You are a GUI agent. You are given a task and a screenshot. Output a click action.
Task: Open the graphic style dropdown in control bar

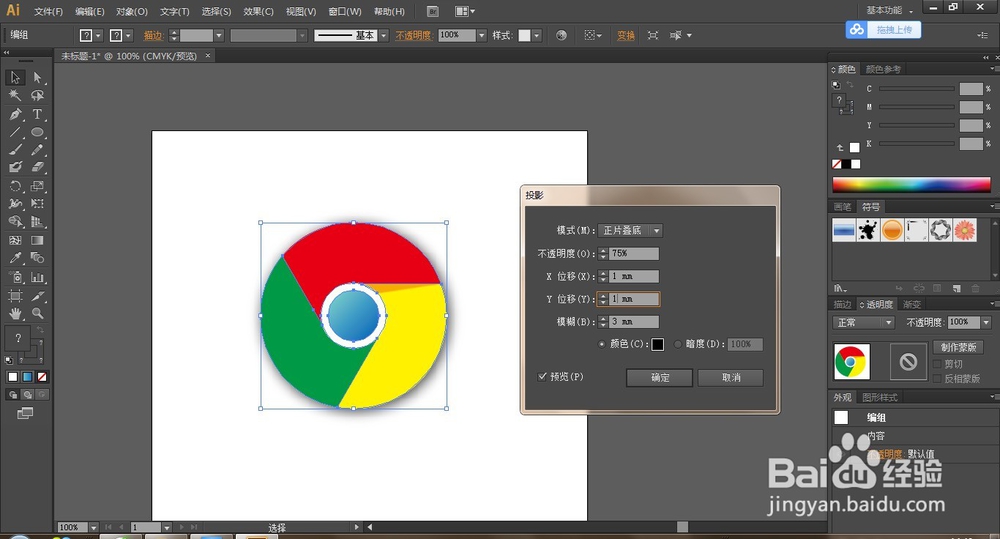tap(536, 36)
